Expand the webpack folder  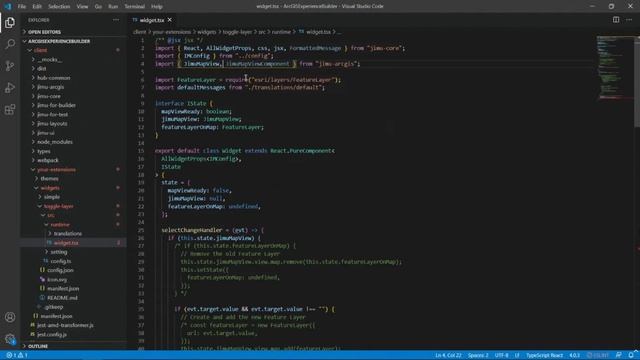click(x=73, y=160)
